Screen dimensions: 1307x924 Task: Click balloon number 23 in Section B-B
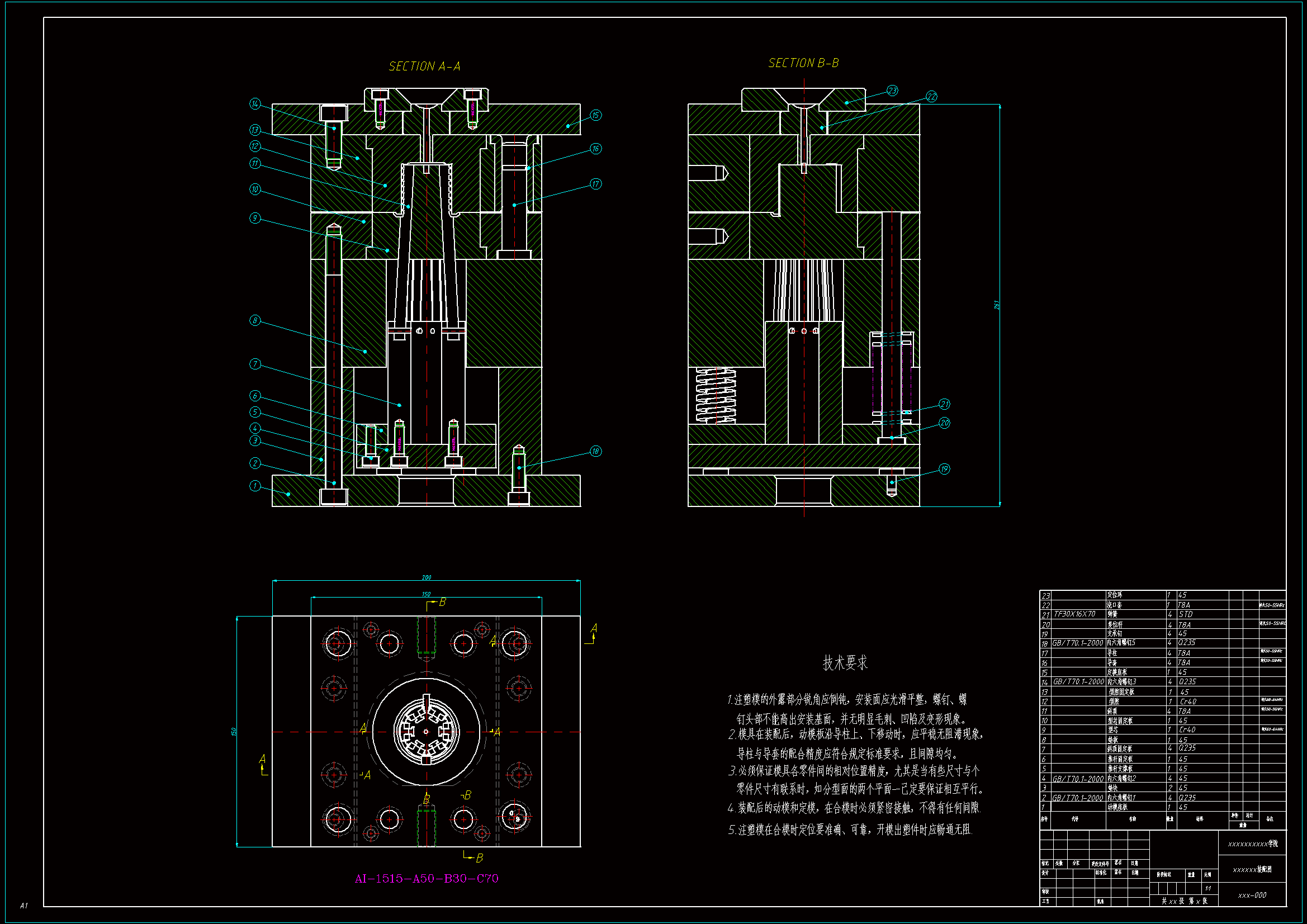click(892, 91)
